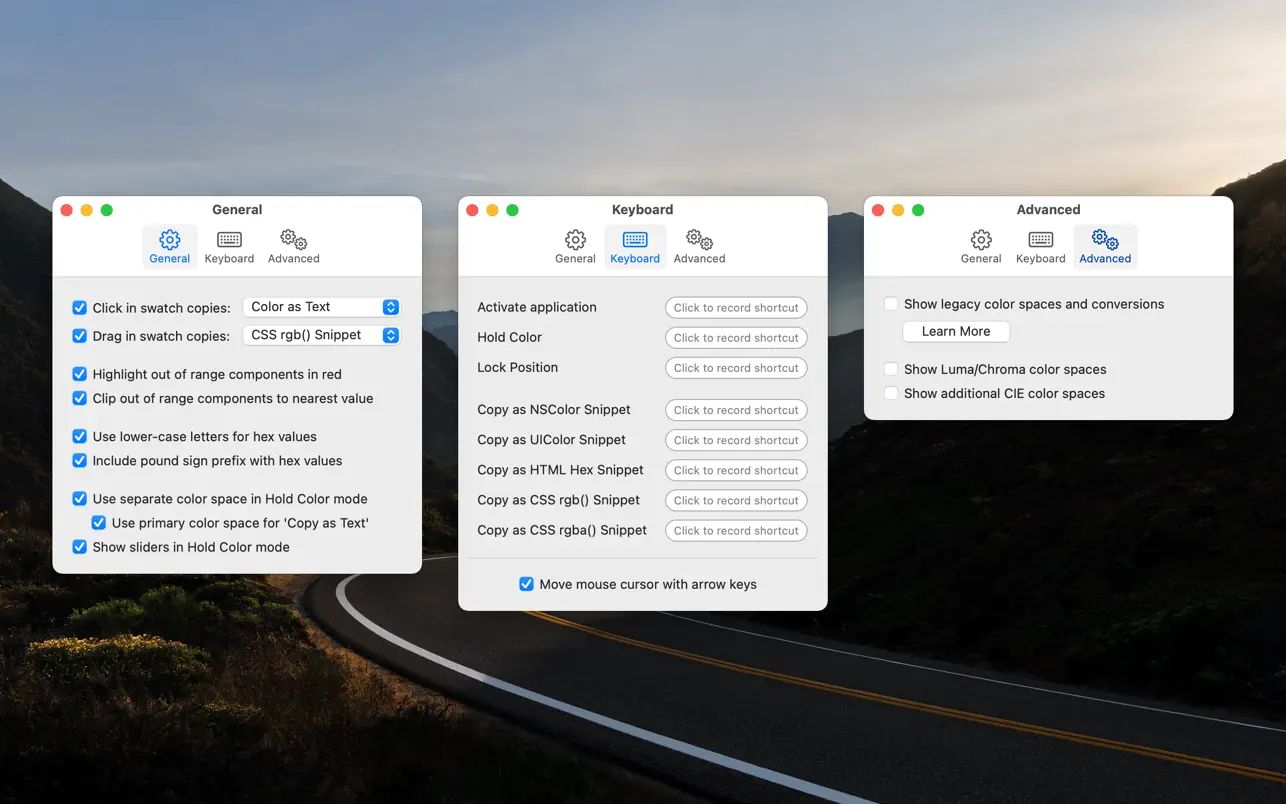Record shortcut for Activate application
This screenshot has height=804, width=1286.
pyautogui.click(x=736, y=308)
